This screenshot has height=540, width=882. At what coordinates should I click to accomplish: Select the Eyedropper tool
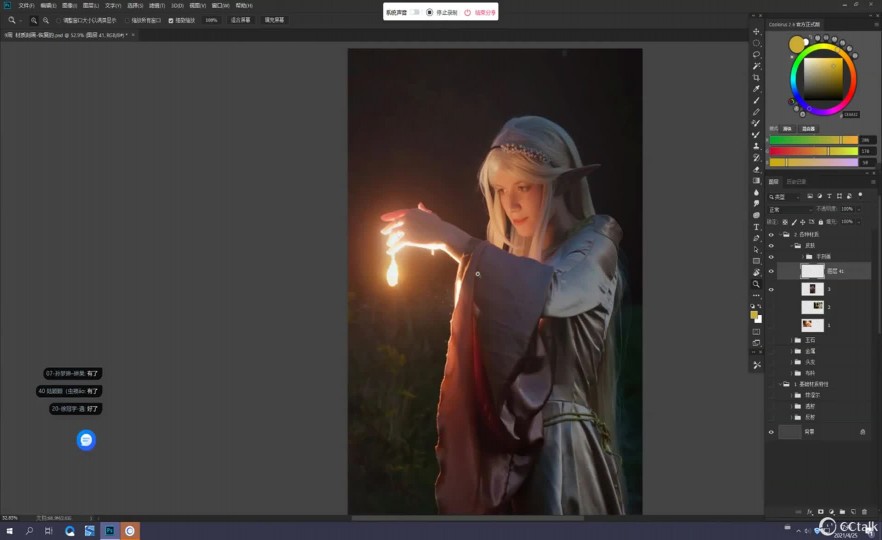pyautogui.click(x=756, y=89)
